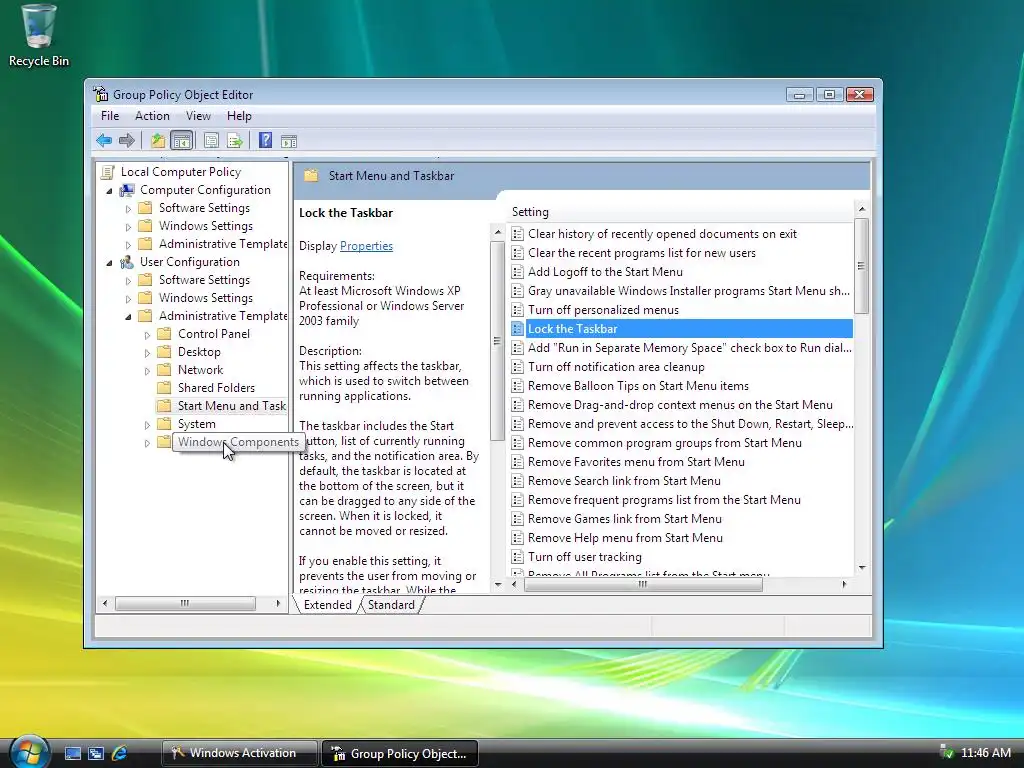This screenshot has width=1024, height=768.
Task: Select 'Turn off notification area cleanup' setting
Action: coord(616,366)
